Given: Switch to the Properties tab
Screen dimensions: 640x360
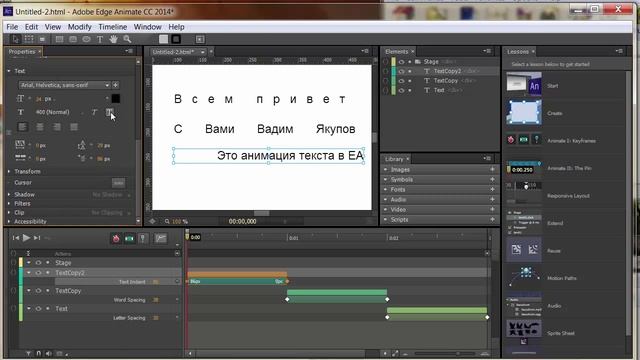Looking at the screenshot, I should click(22, 51).
